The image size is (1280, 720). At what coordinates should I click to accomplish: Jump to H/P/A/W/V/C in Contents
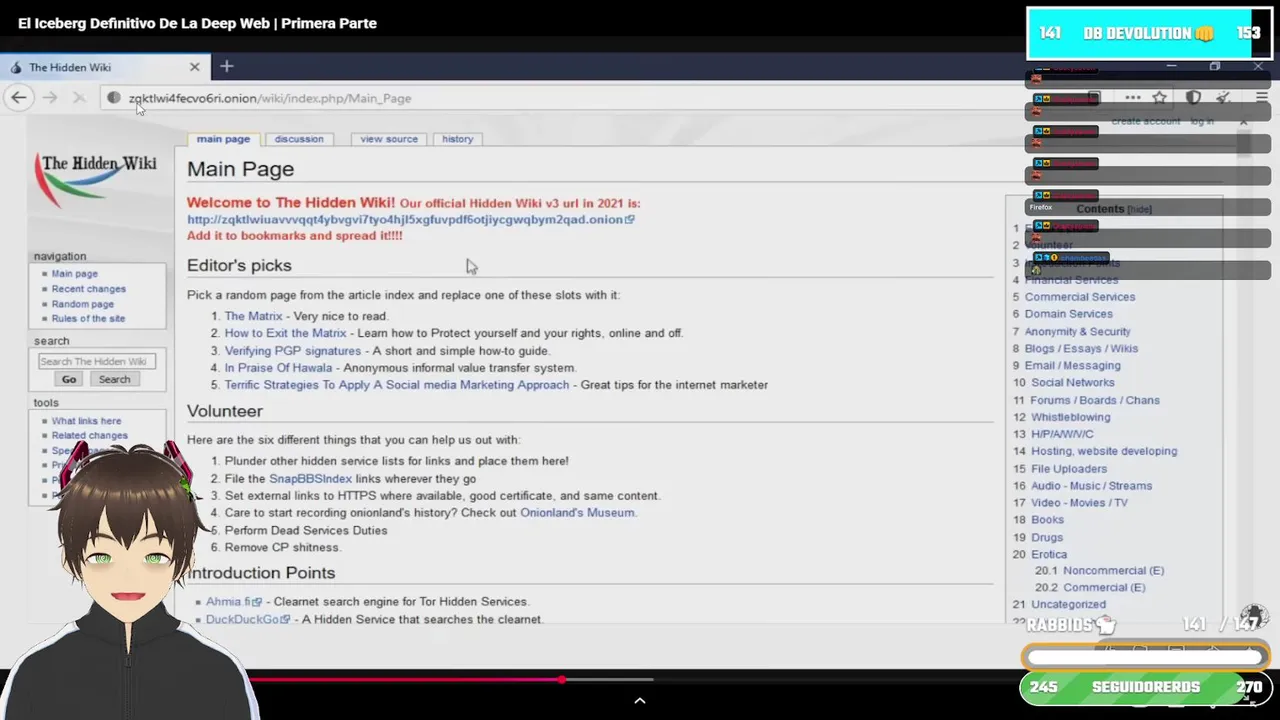coord(1062,435)
